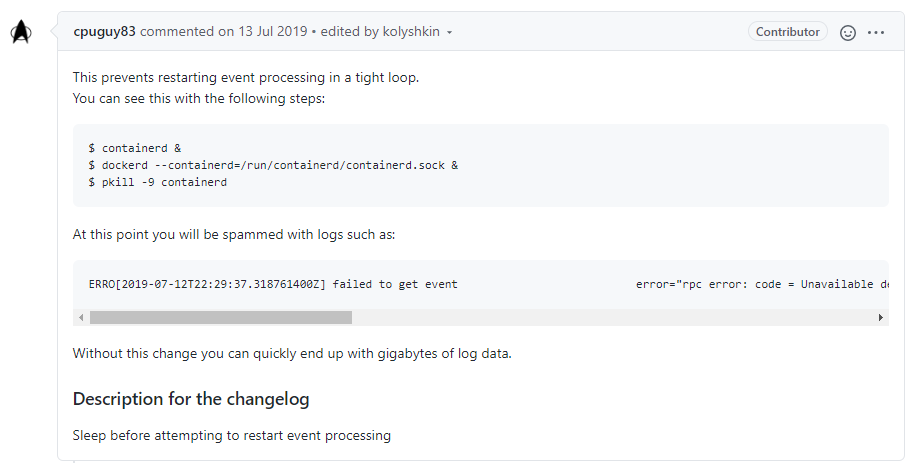Click the "Without this change" paragraph
The image size is (907, 463).
[292, 353]
